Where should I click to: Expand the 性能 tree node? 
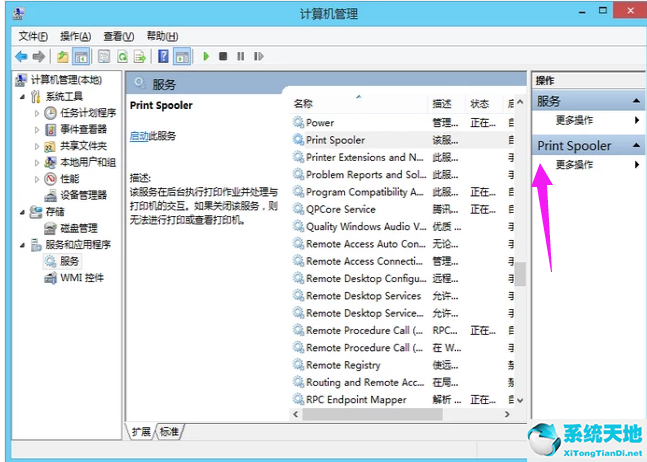coord(37,179)
